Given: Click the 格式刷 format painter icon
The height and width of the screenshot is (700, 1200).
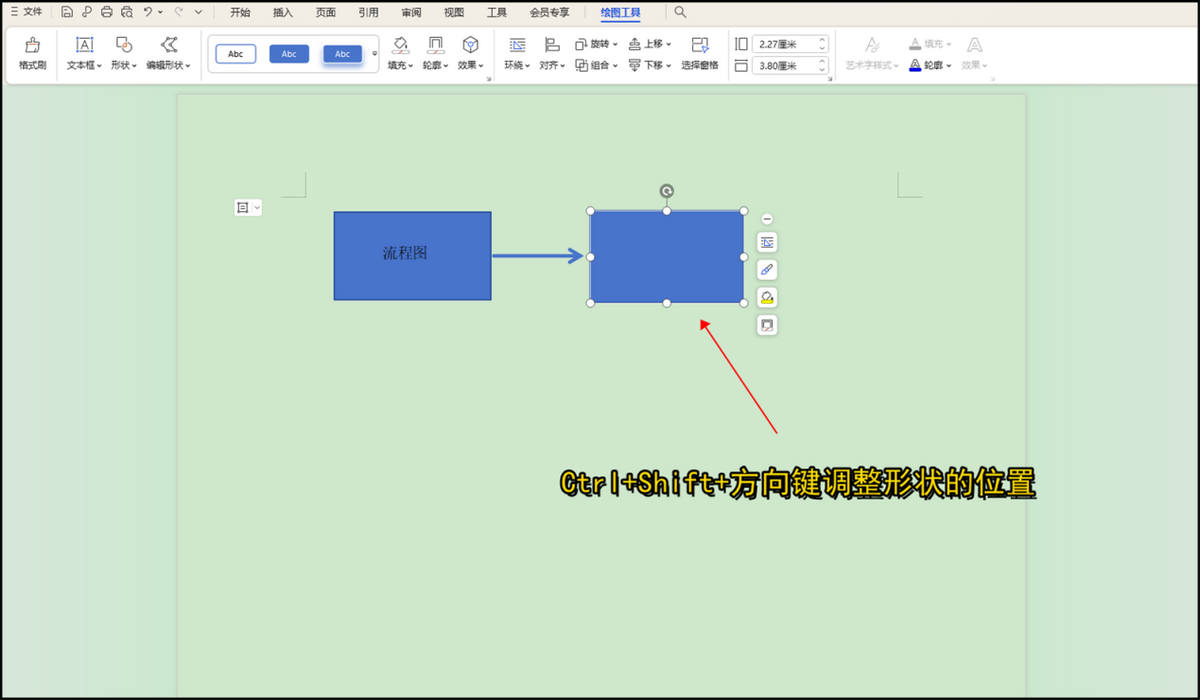Looking at the screenshot, I should coord(32,45).
